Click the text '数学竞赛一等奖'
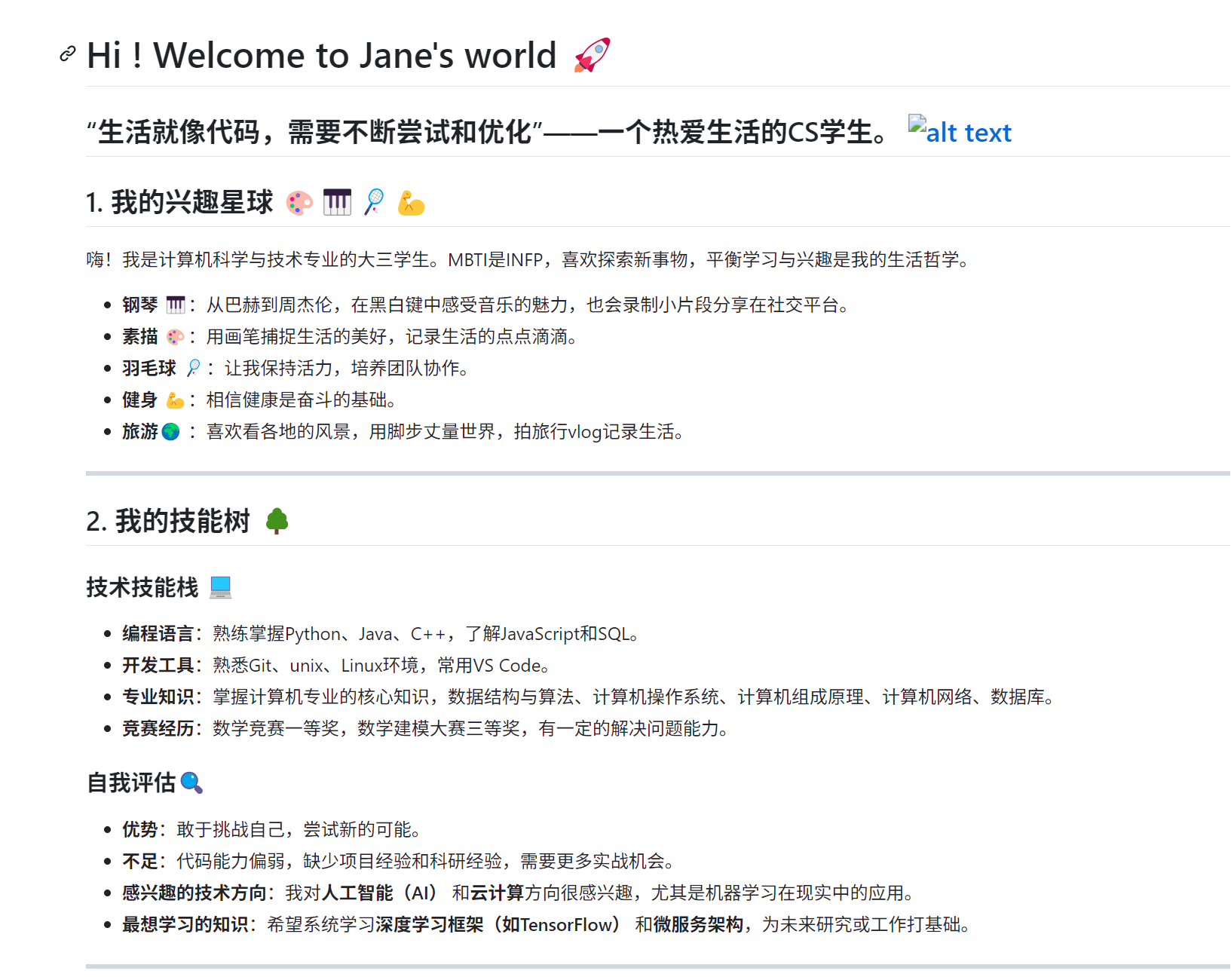The height and width of the screenshot is (980, 1231). pos(276,728)
